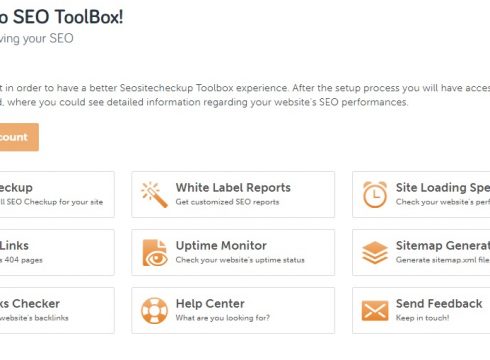Image resolution: width=490 pixels, height=360 pixels.
Task: Click the 'Keep in touch!' text
Action: click(422, 318)
